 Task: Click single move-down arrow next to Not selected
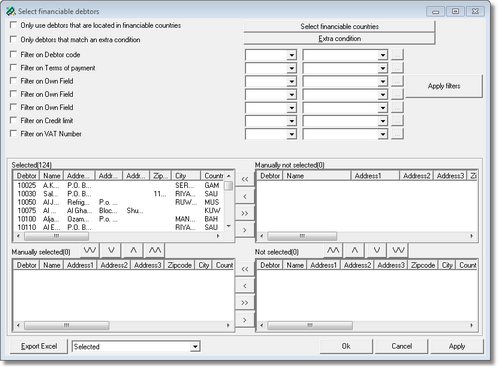point(377,250)
